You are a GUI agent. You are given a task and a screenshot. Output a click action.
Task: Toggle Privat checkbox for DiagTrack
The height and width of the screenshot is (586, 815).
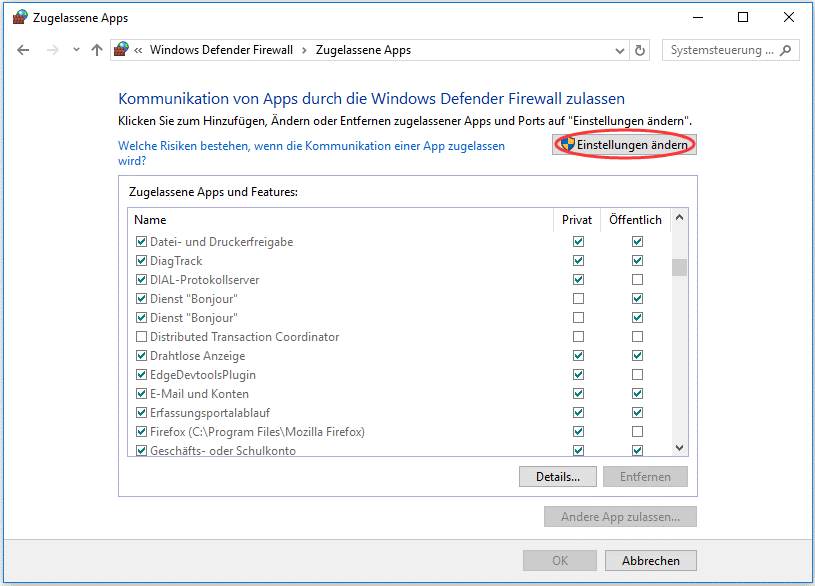point(578,261)
